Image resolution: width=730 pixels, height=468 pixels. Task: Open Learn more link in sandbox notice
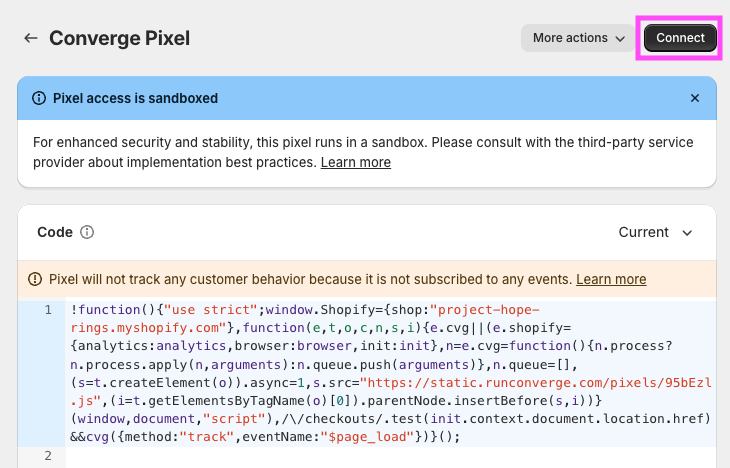coord(355,162)
